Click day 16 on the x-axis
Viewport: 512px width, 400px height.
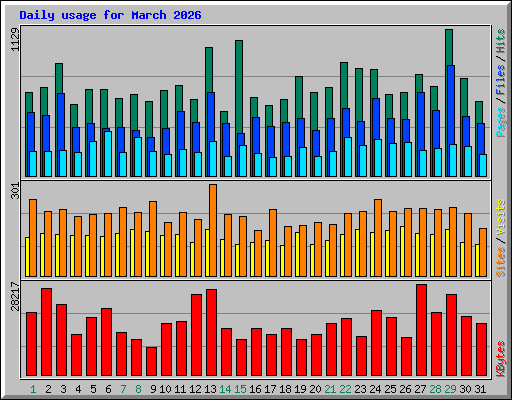coord(255,389)
